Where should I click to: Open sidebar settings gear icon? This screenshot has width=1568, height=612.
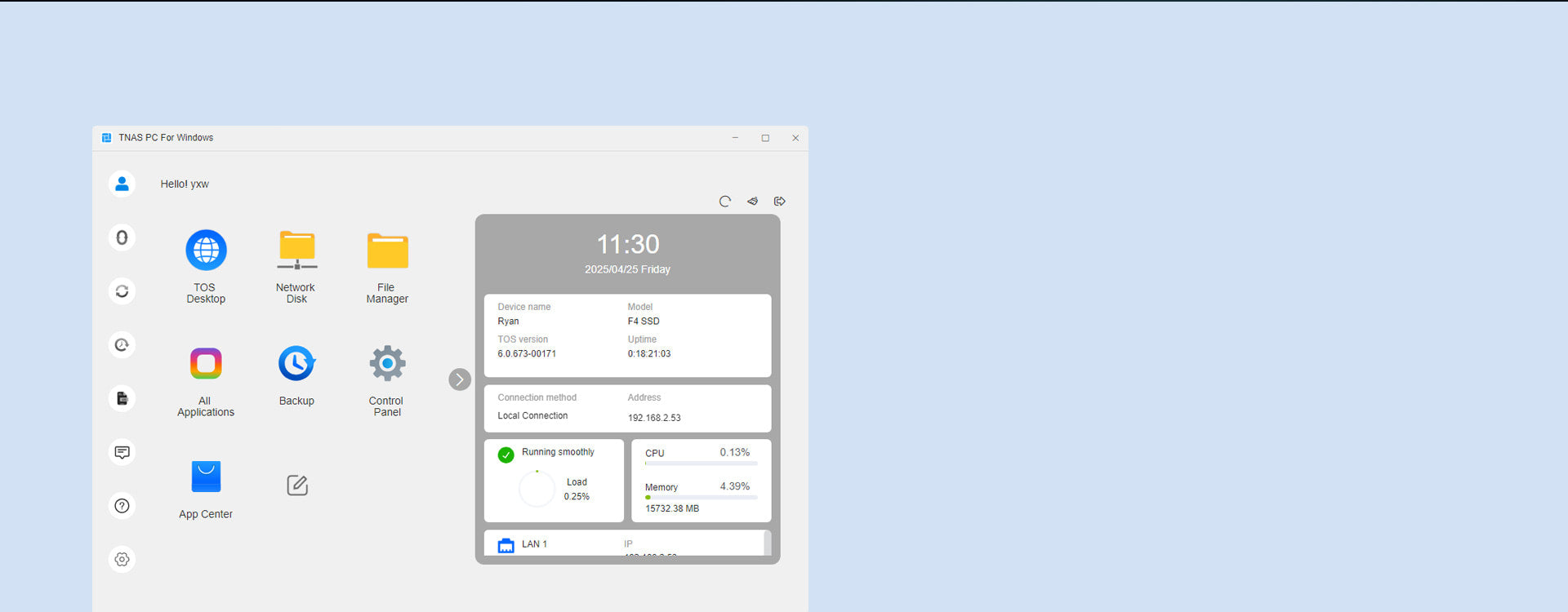click(x=122, y=560)
